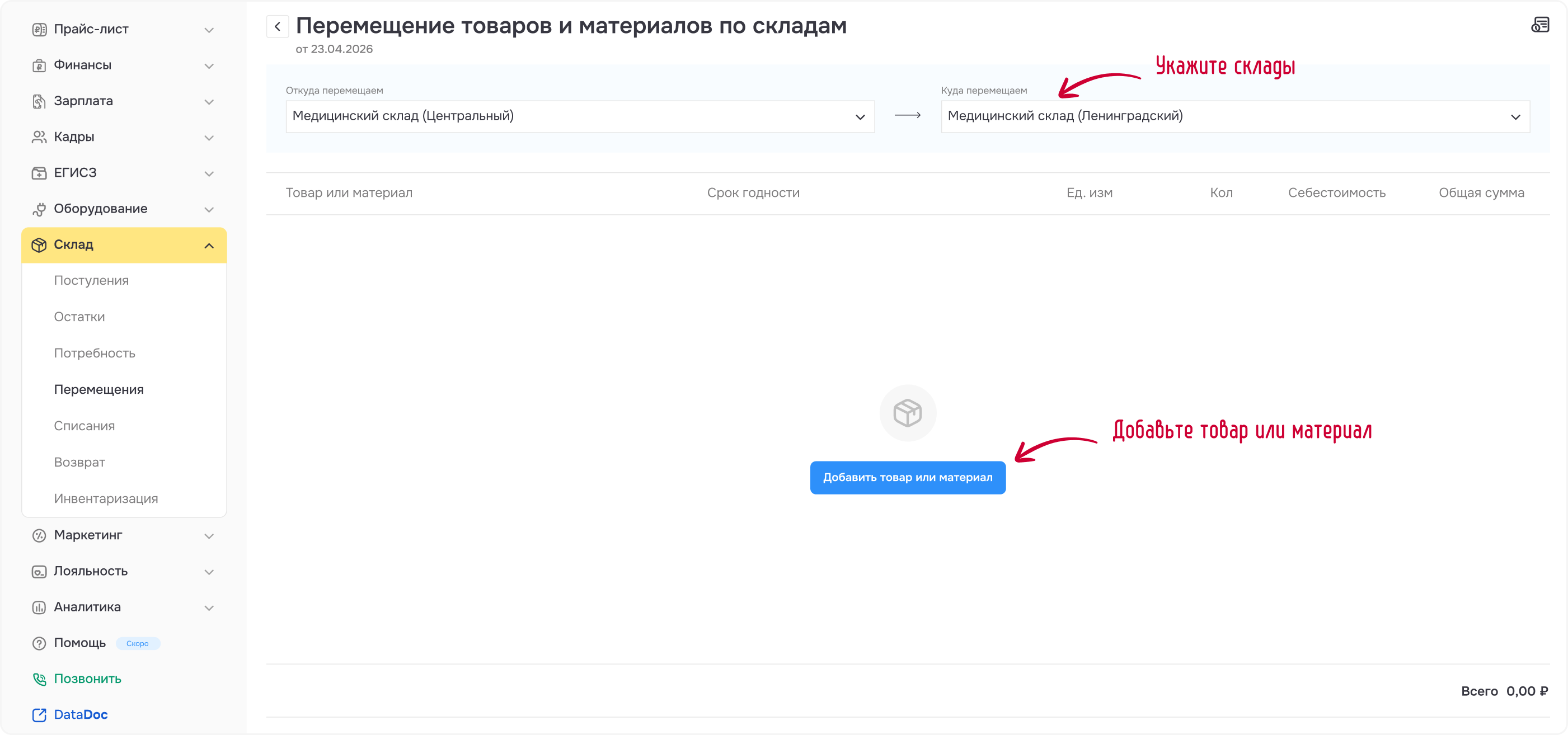Click Добавить товар или материал button

coord(908,478)
